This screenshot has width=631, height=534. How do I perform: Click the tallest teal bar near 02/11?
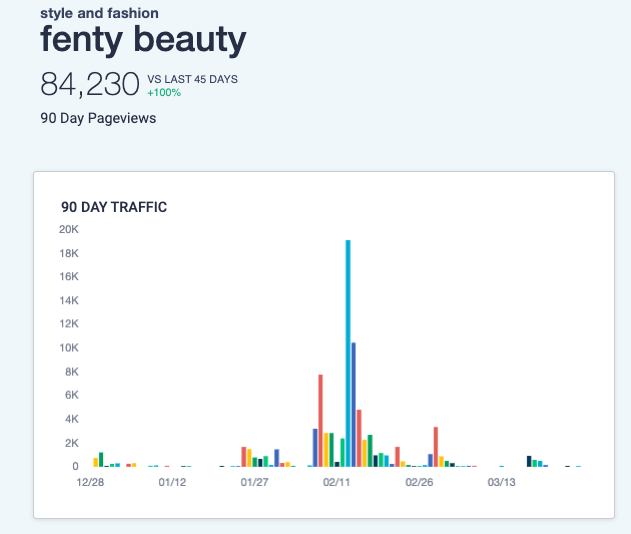348,353
